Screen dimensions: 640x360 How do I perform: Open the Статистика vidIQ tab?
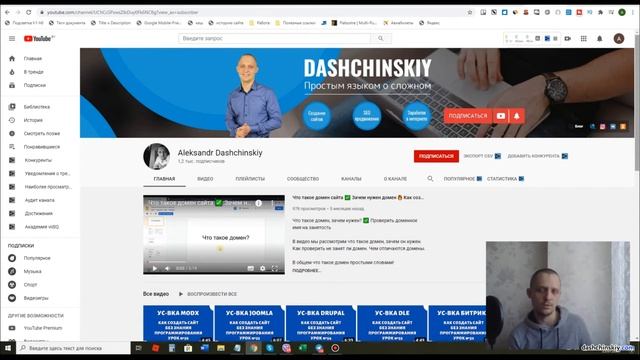[x=506, y=179]
